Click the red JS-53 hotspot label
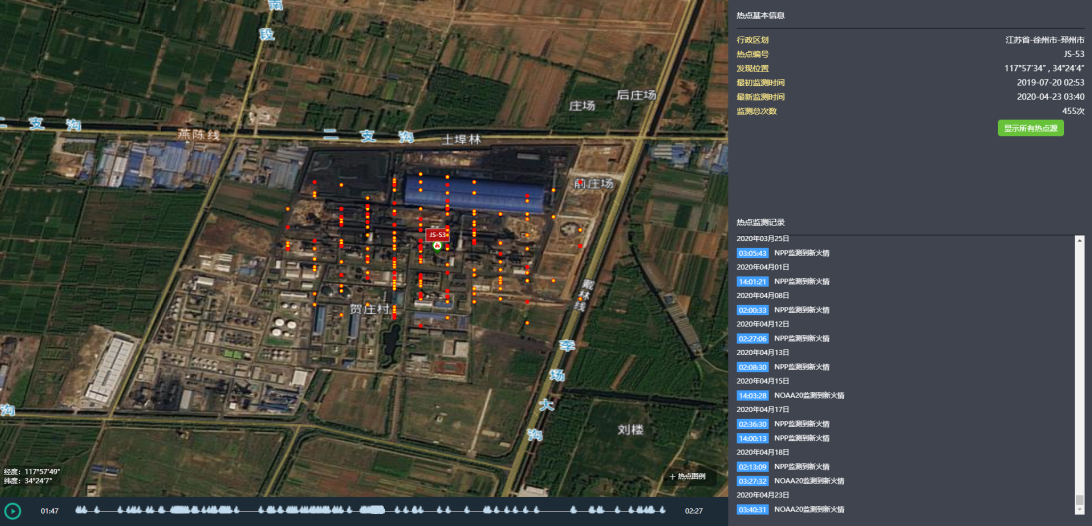 [x=437, y=234]
